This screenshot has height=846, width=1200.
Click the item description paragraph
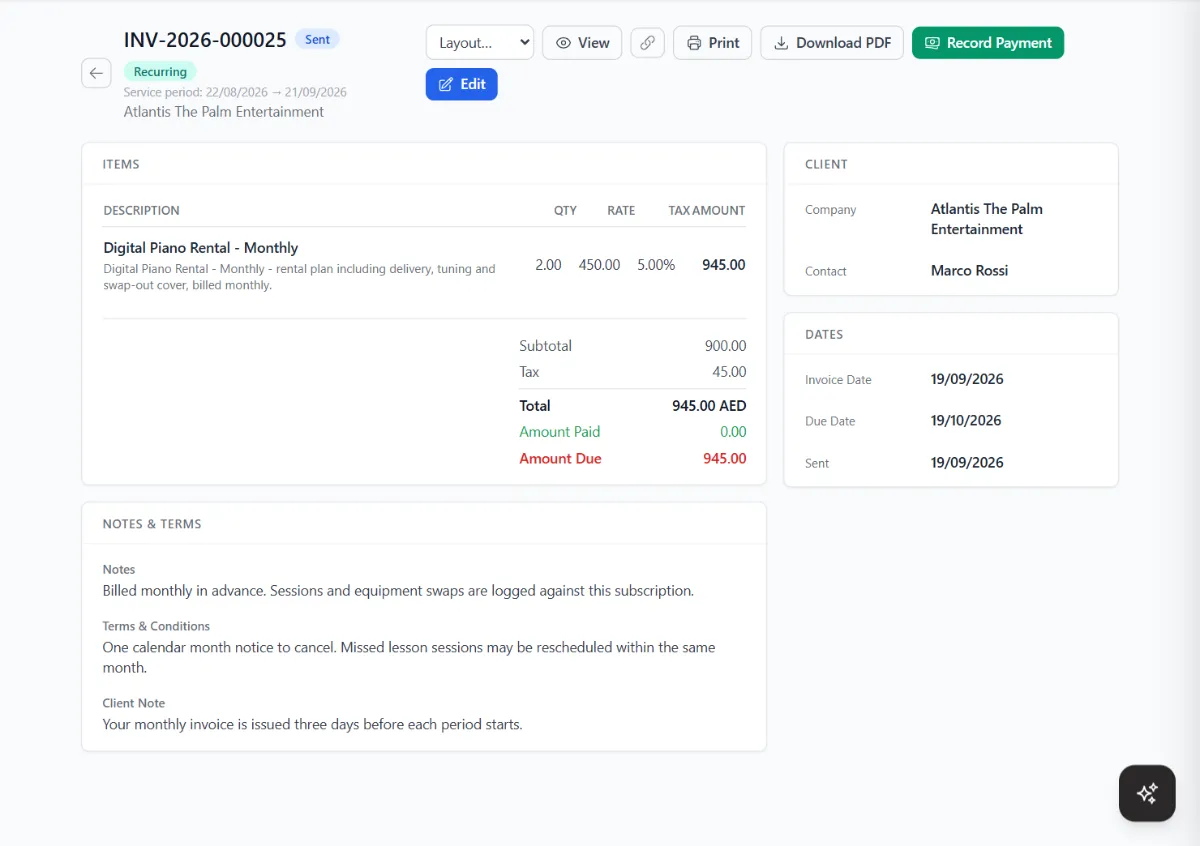click(x=300, y=277)
